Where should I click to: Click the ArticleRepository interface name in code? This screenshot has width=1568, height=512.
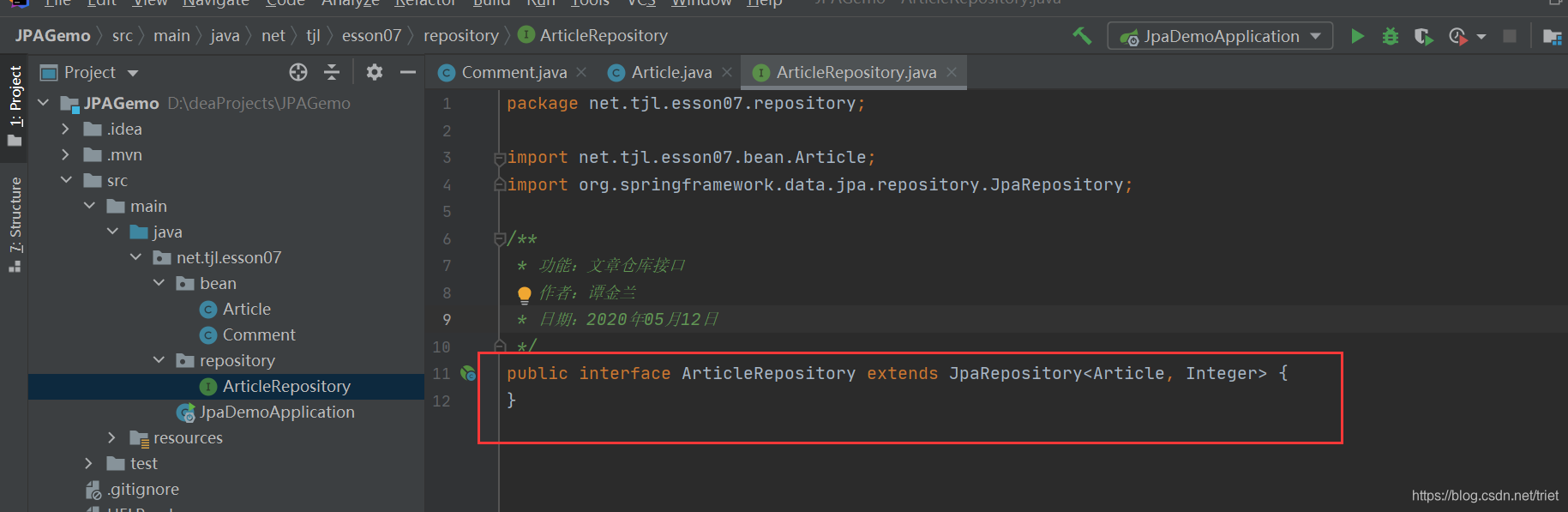point(768,373)
